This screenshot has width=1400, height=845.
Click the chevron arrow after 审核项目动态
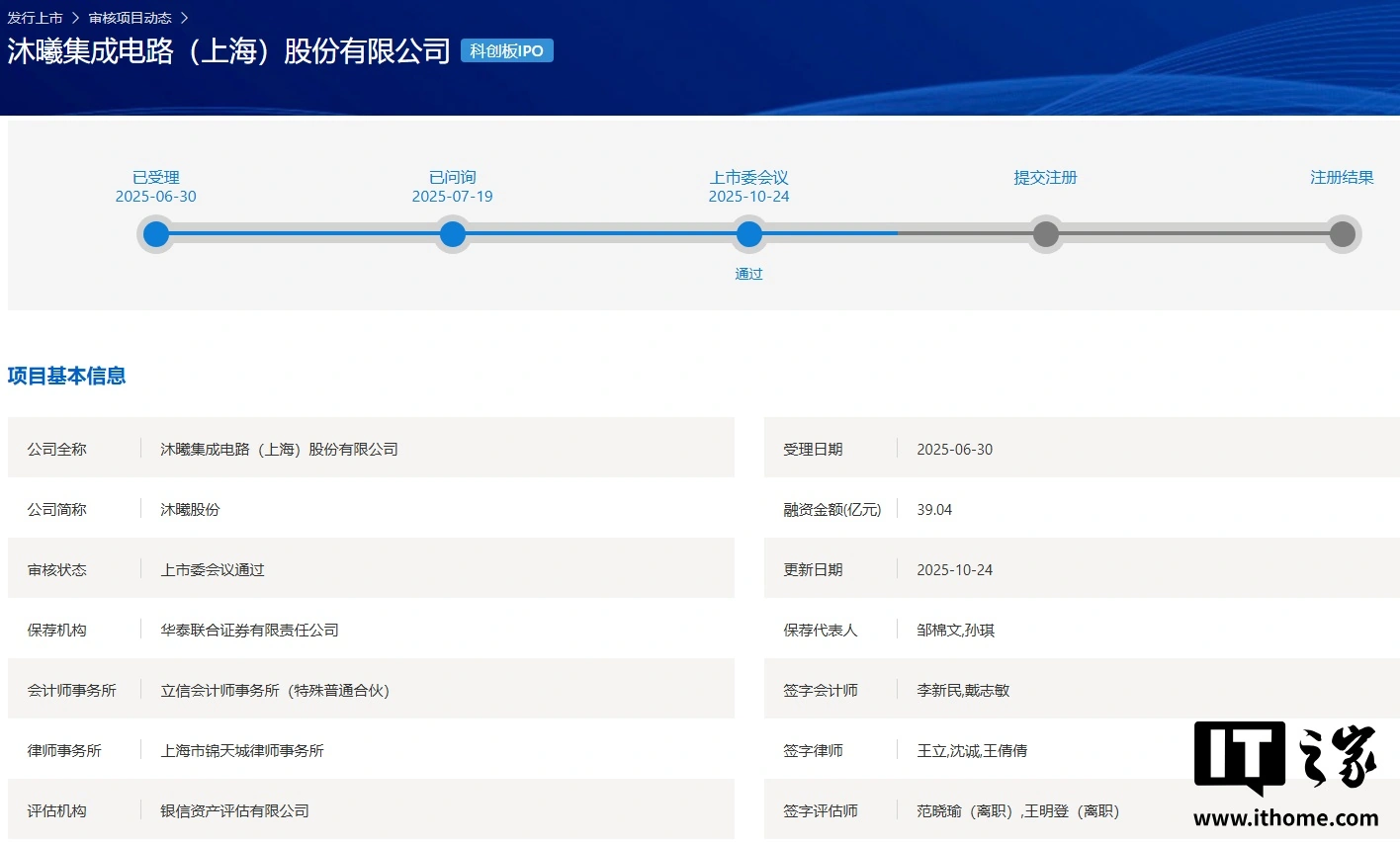coord(184,18)
